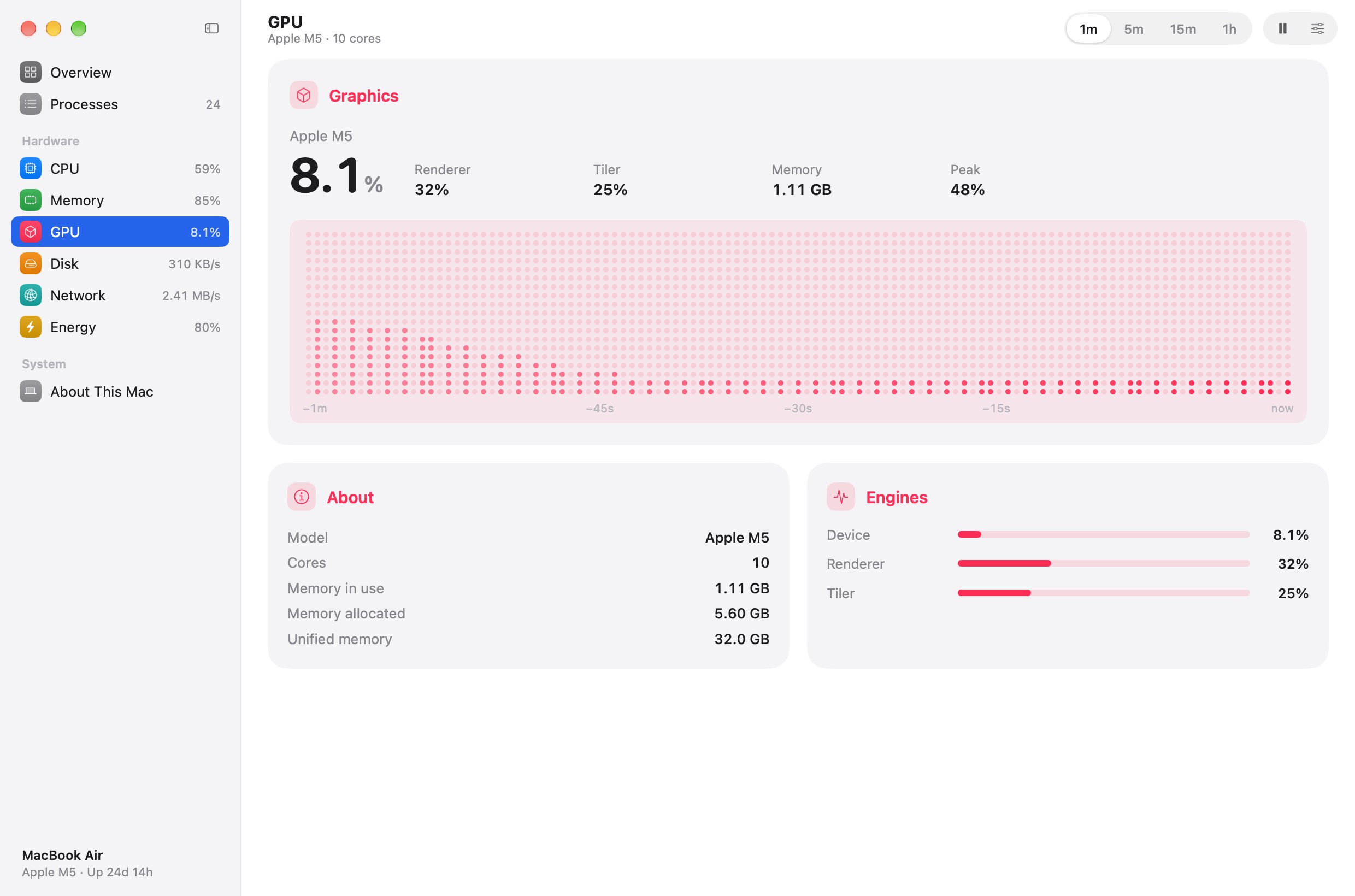
Task: Click the About info icon
Action: 302,497
